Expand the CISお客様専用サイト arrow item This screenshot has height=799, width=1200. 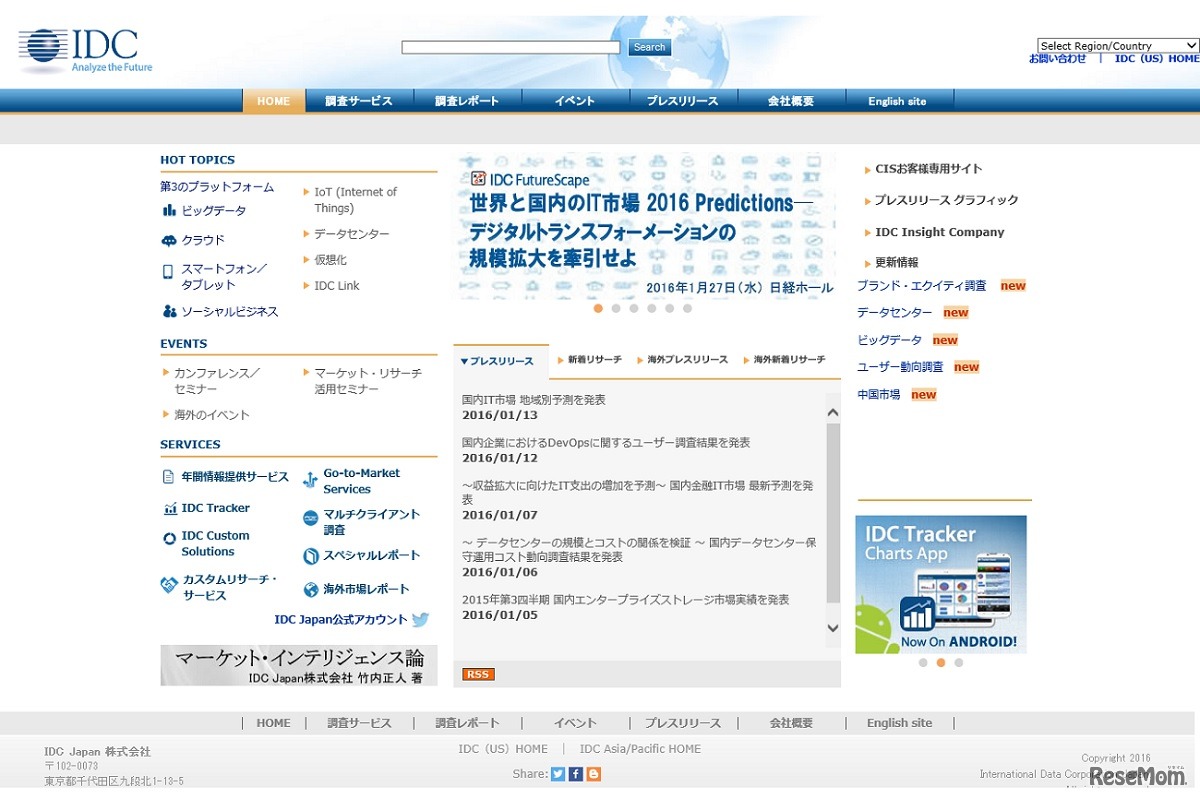point(868,170)
